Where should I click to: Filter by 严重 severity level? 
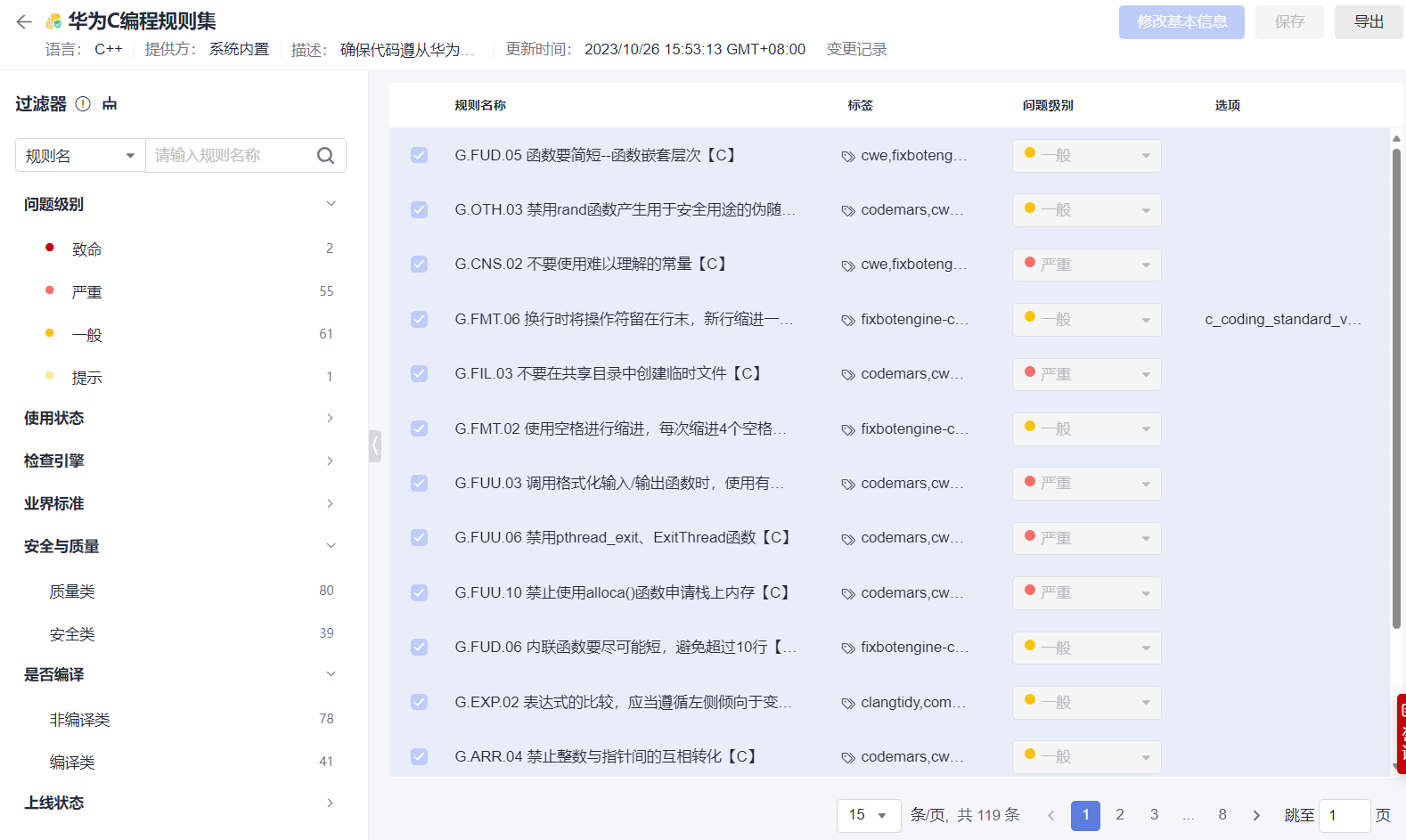[87, 291]
